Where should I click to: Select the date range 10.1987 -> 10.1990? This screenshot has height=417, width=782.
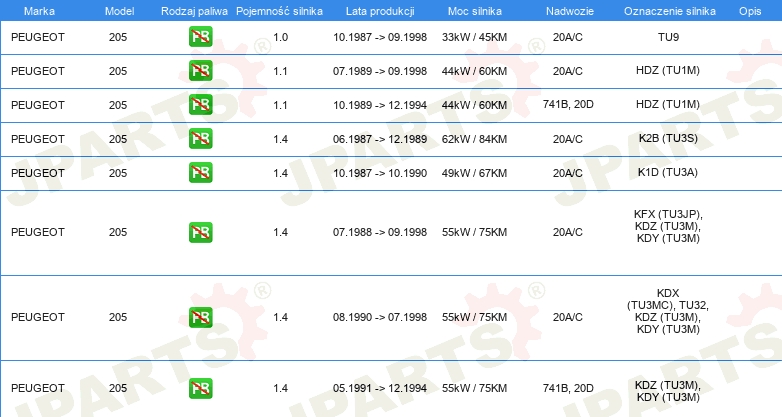pyautogui.click(x=380, y=173)
